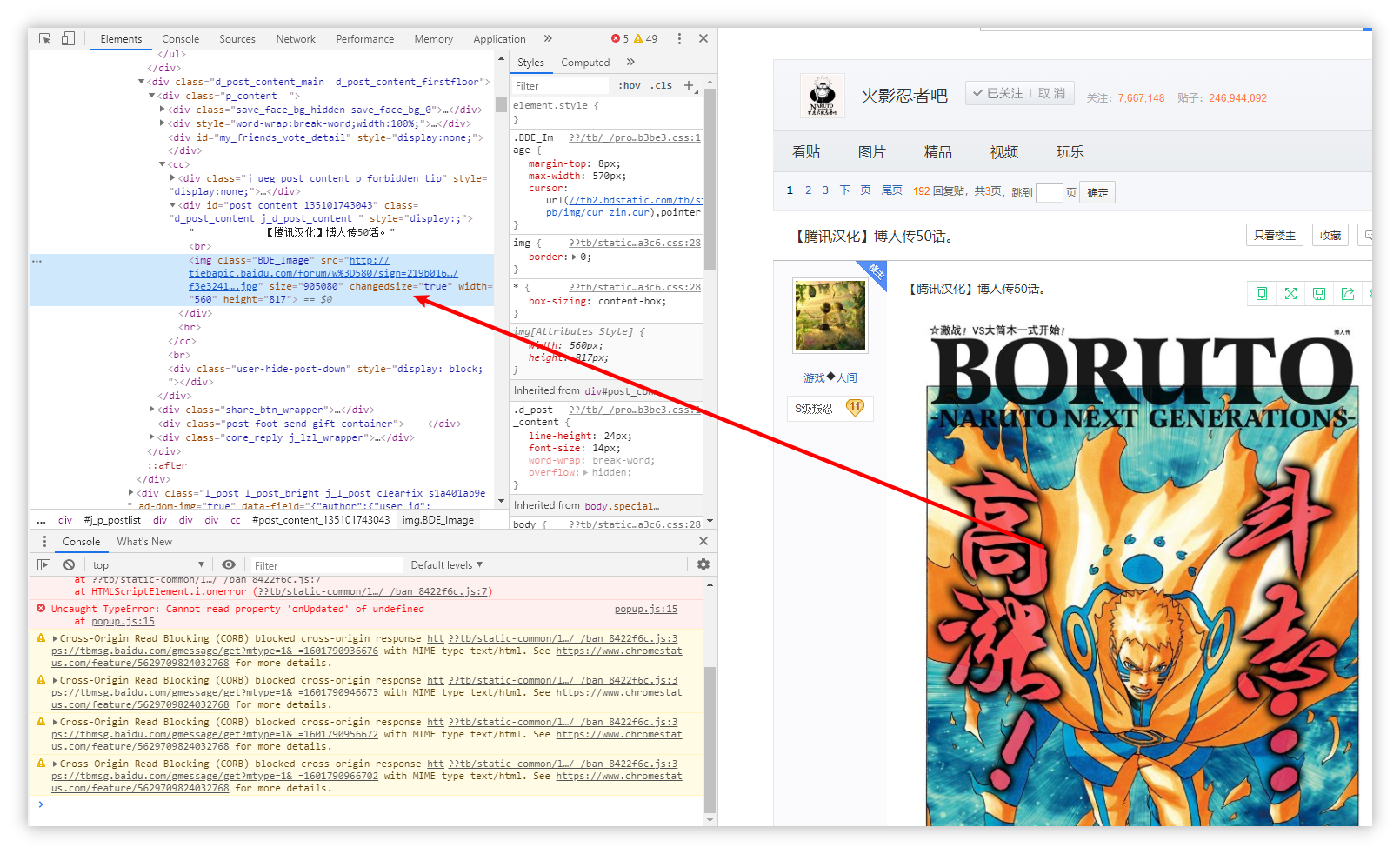This screenshot has width=1400, height=854.
Task: Click the 只看楼主 button
Action: [x=1274, y=236]
